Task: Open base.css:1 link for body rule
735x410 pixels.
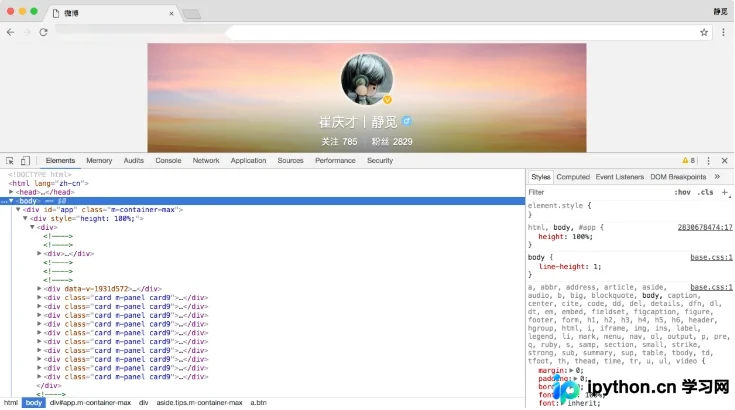Action: click(x=711, y=257)
